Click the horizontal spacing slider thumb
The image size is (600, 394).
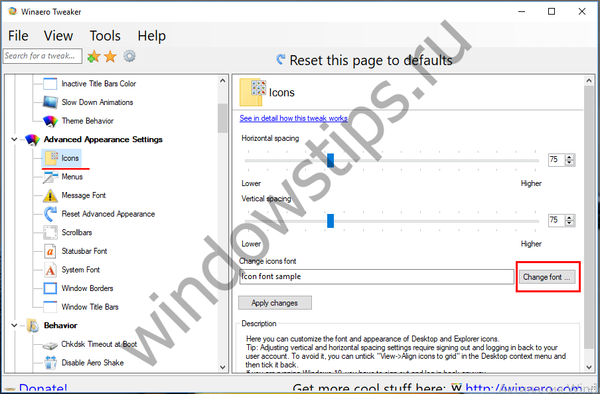click(x=331, y=160)
